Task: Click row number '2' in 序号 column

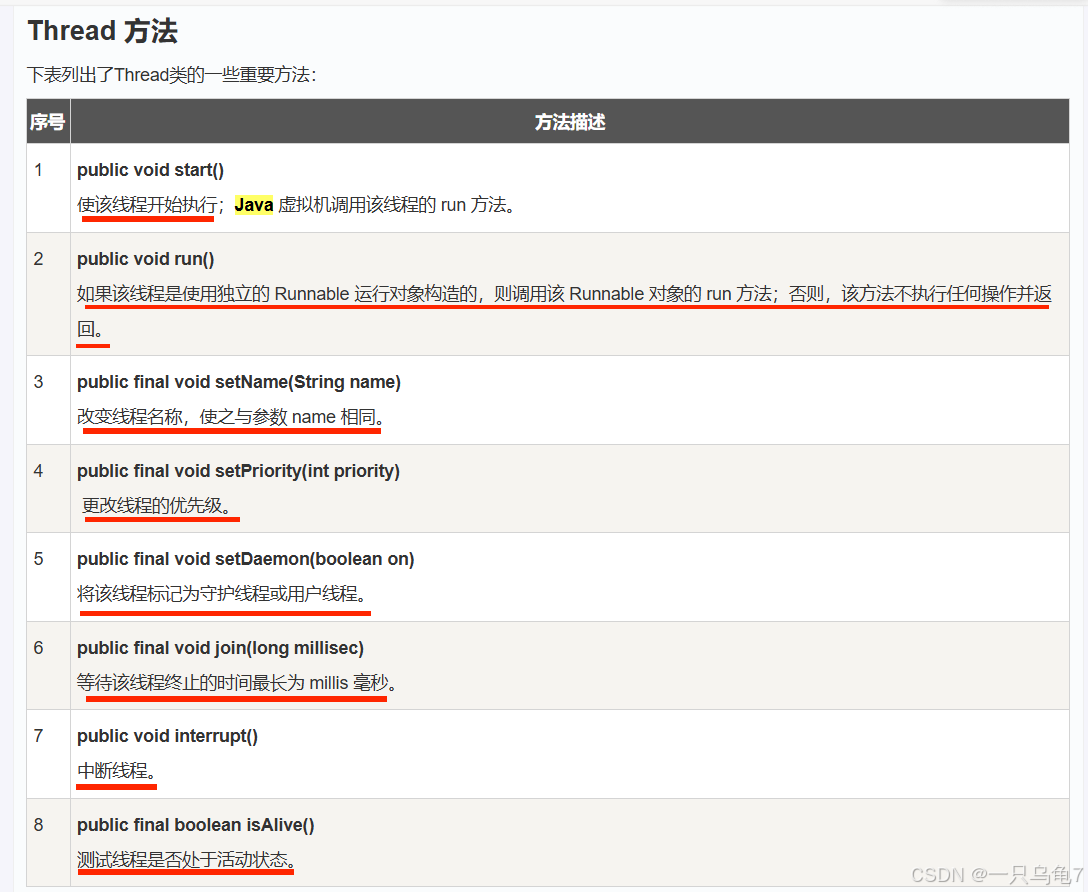Action: [x=38, y=259]
